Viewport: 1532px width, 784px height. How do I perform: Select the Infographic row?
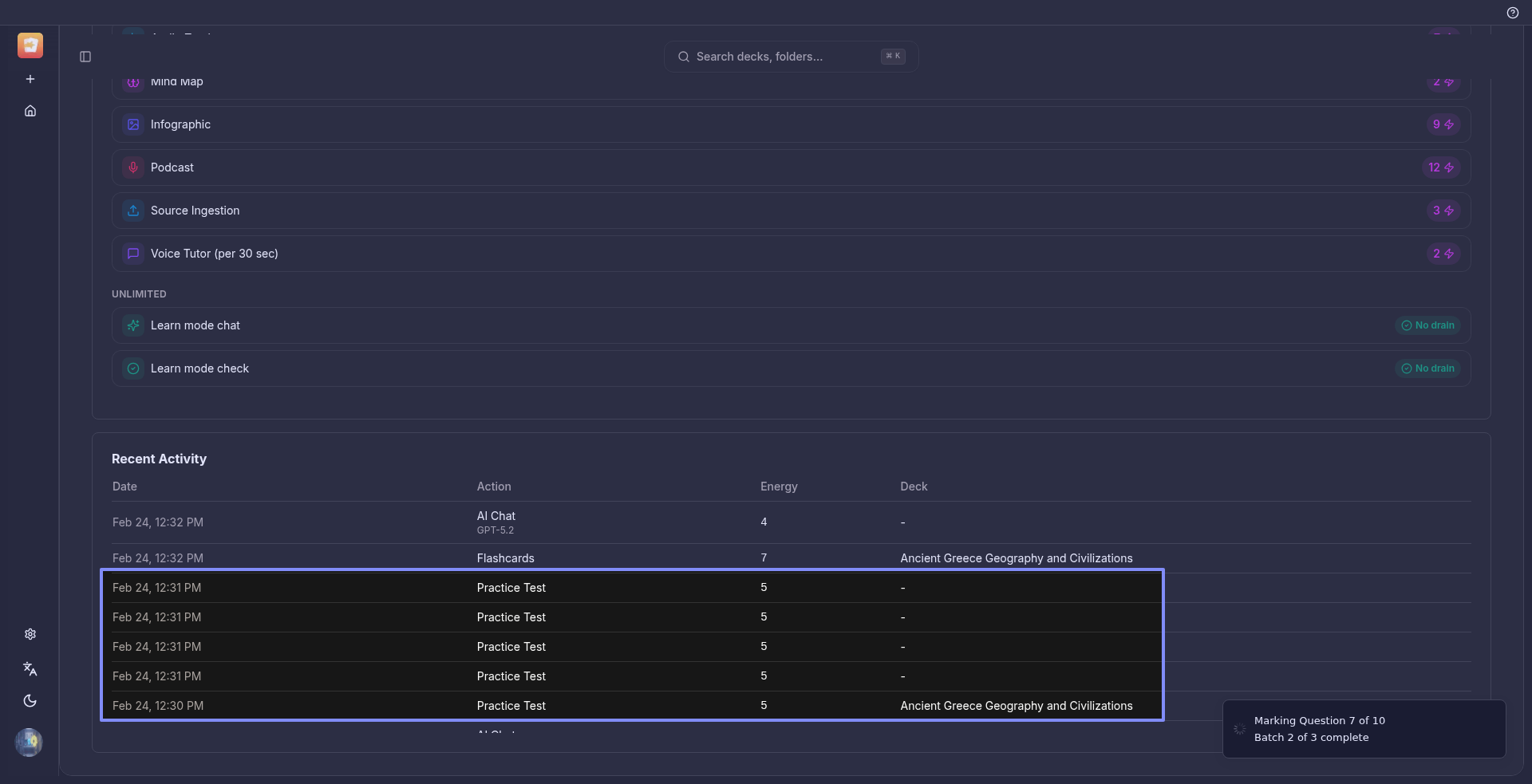790,124
